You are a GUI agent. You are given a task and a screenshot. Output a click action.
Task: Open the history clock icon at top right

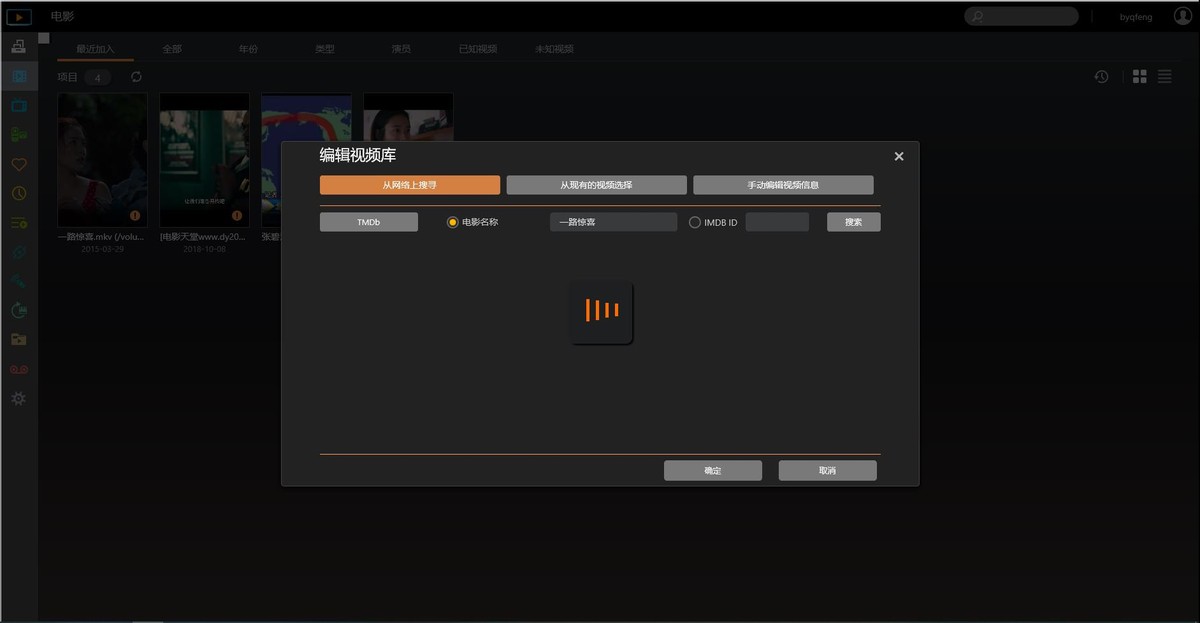[1101, 77]
